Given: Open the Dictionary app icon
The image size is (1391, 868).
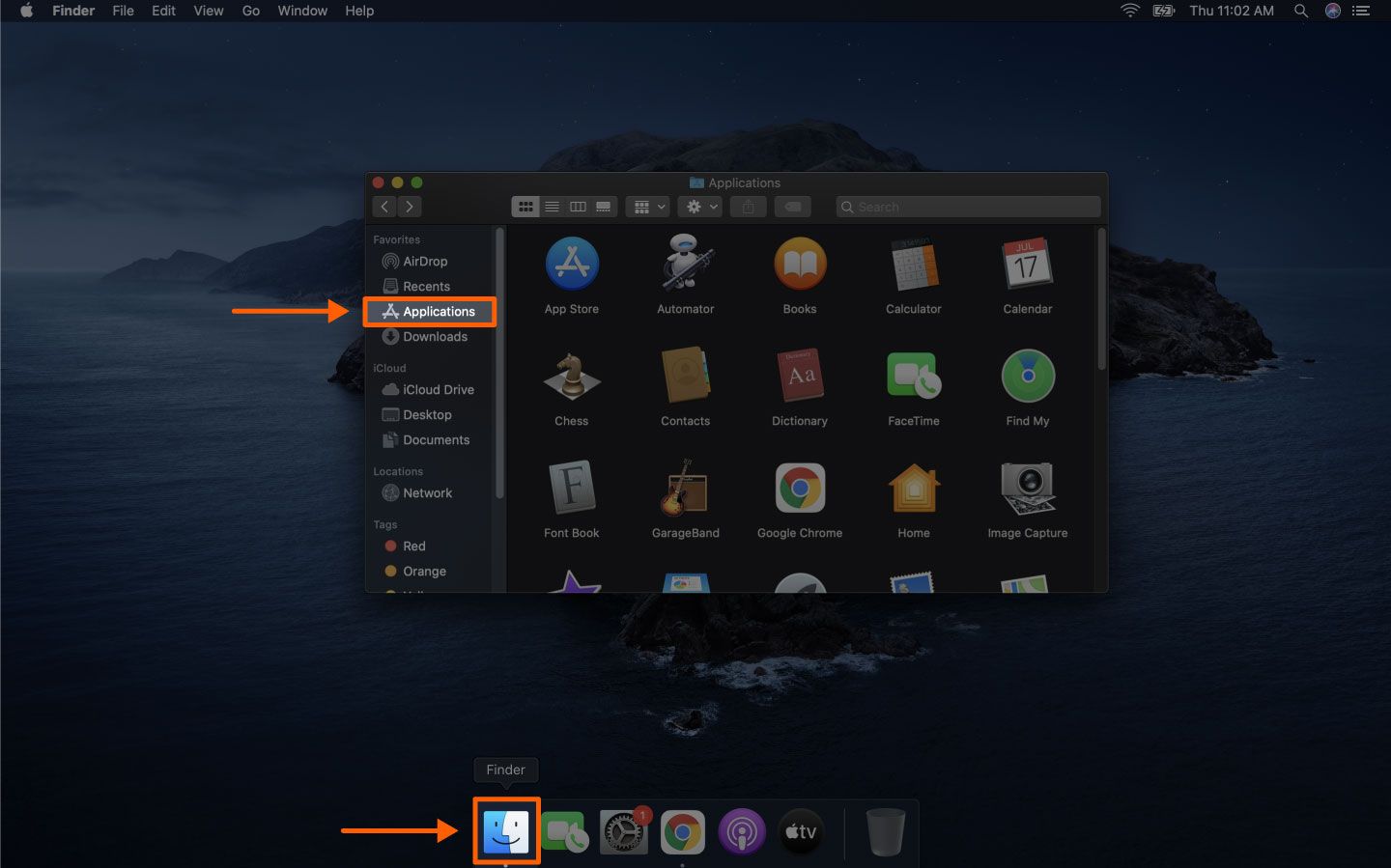Looking at the screenshot, I should coord(800,376).
